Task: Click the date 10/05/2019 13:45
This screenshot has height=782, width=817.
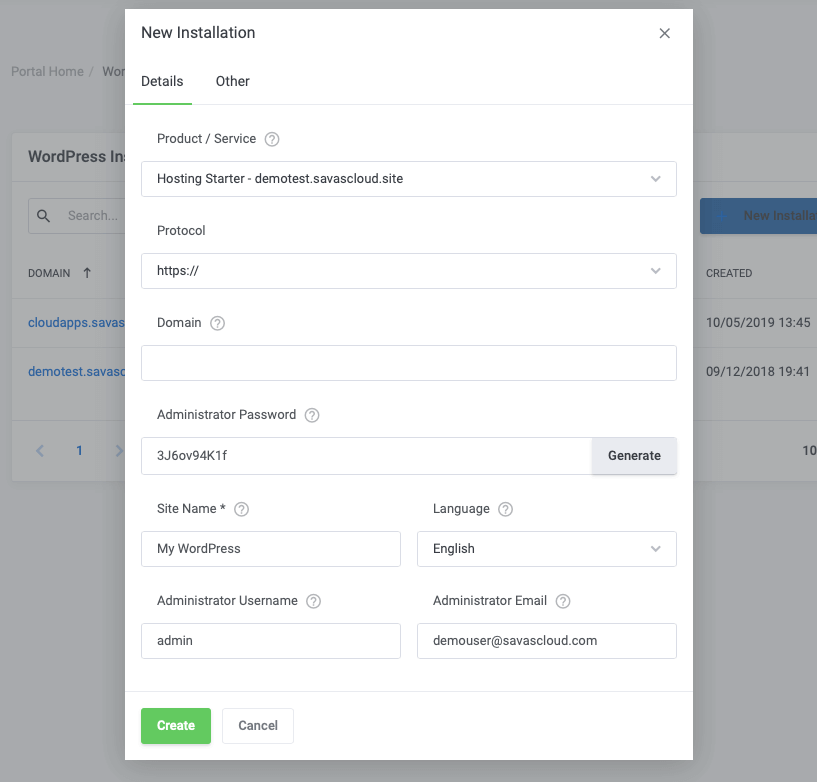Action: point(758,323)
